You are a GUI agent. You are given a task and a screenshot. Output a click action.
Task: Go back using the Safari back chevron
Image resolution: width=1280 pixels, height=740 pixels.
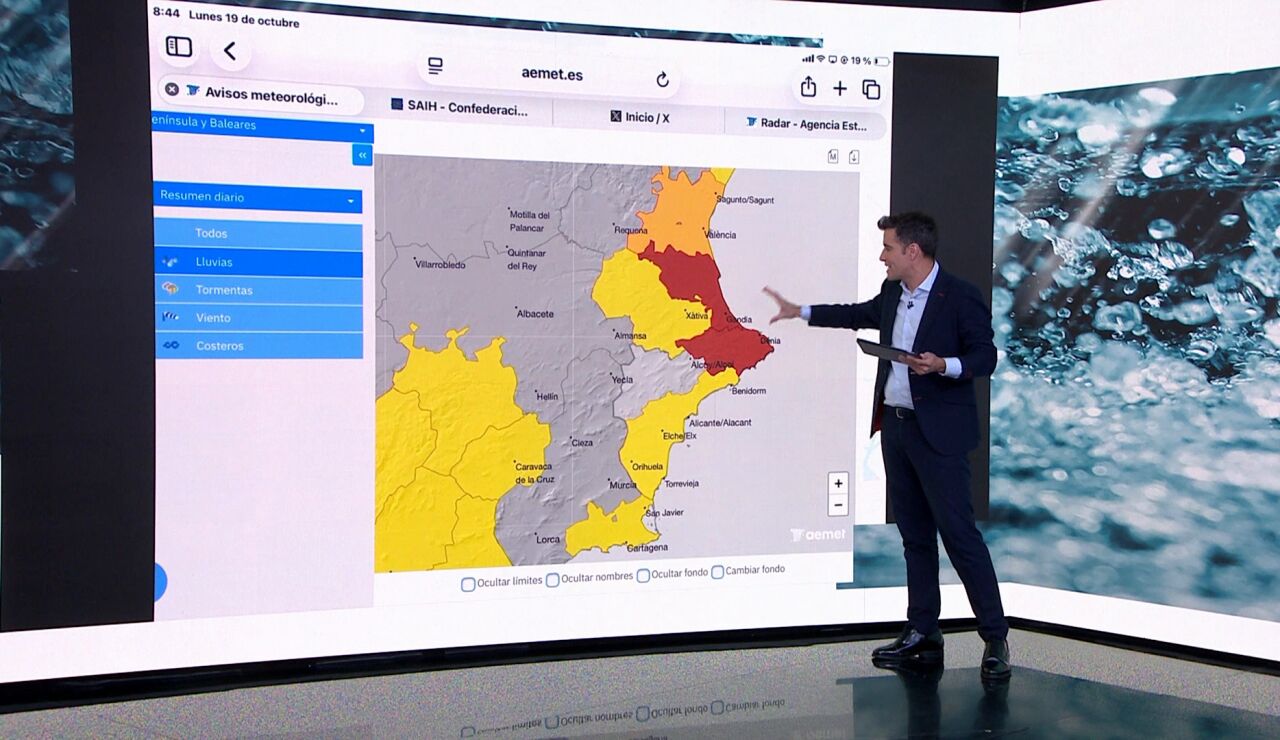(230, 51)
